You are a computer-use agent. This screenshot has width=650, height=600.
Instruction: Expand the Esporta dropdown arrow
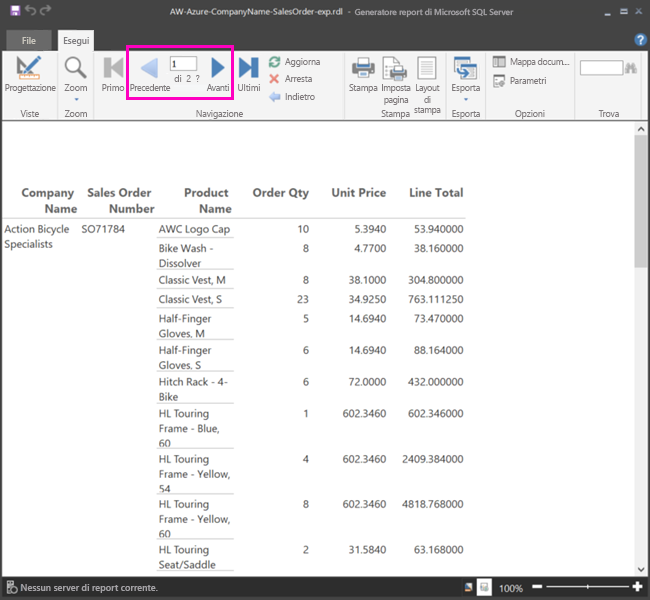point(466,100)
